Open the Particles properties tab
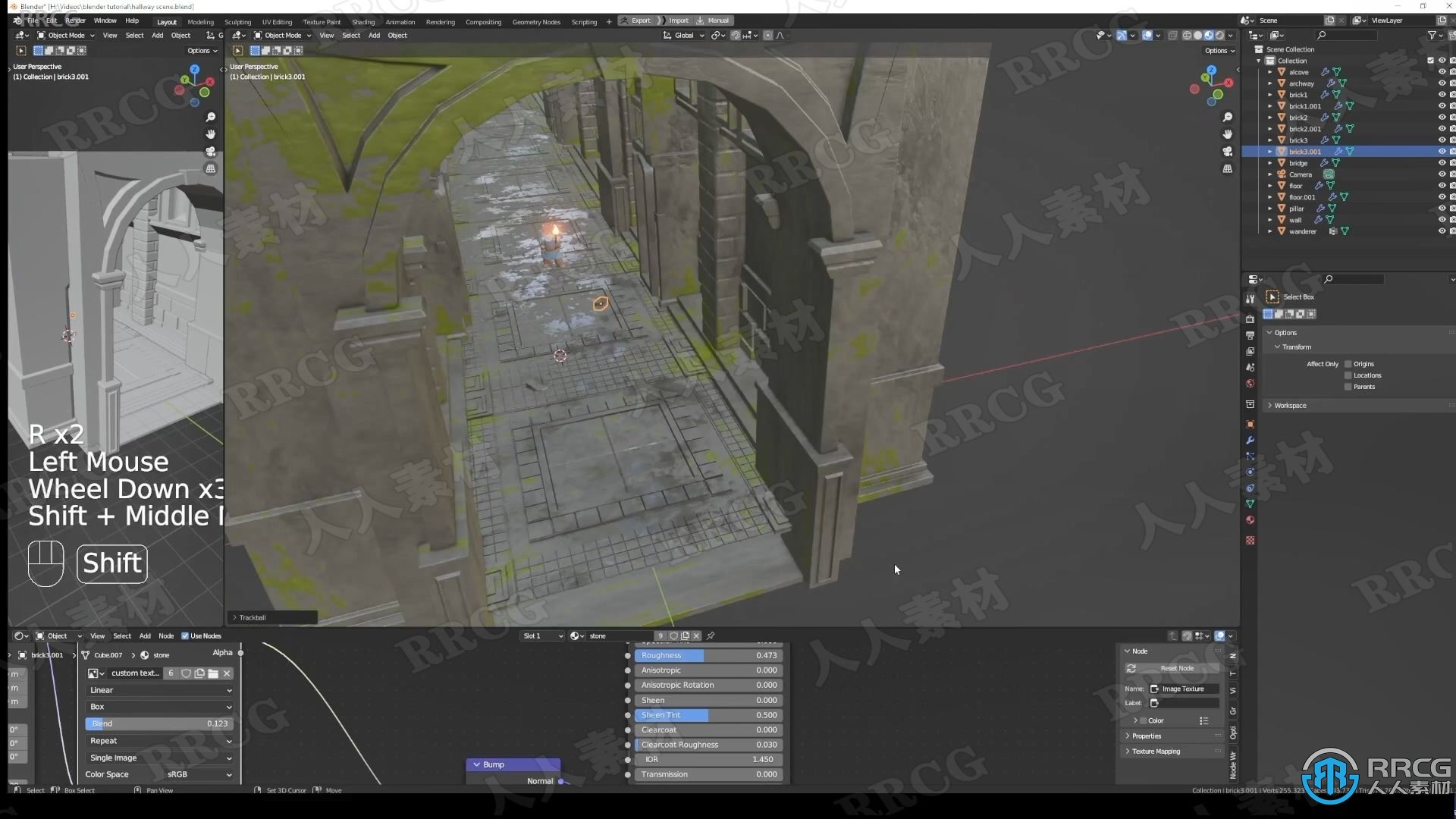 click(x=1250, y=456)
